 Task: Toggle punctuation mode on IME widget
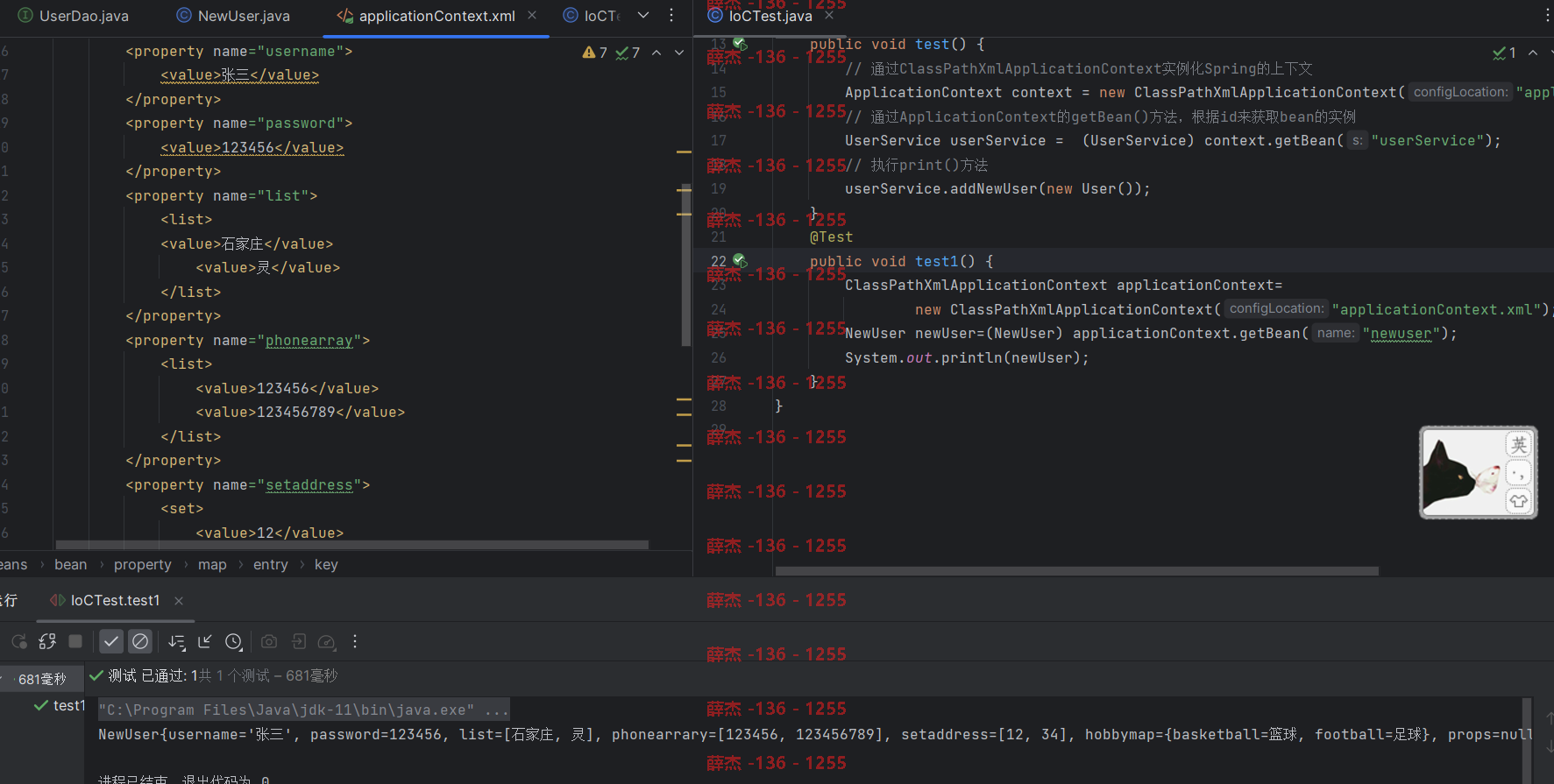[x=1518, y=473]
